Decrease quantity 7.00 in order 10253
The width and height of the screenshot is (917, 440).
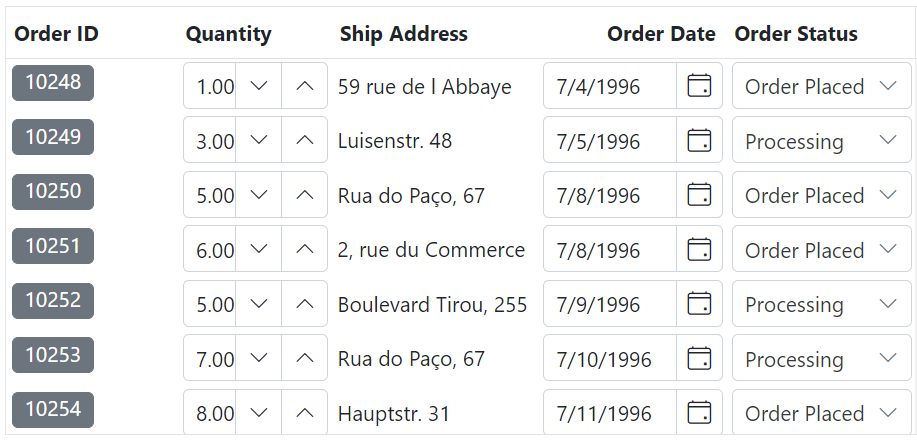tap(258, 358)
